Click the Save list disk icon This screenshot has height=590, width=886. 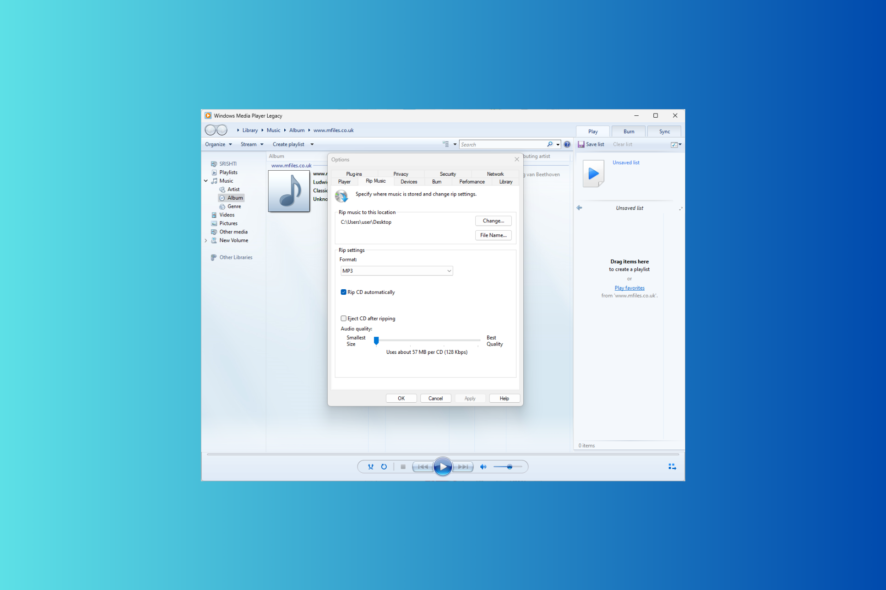[581, 144]
